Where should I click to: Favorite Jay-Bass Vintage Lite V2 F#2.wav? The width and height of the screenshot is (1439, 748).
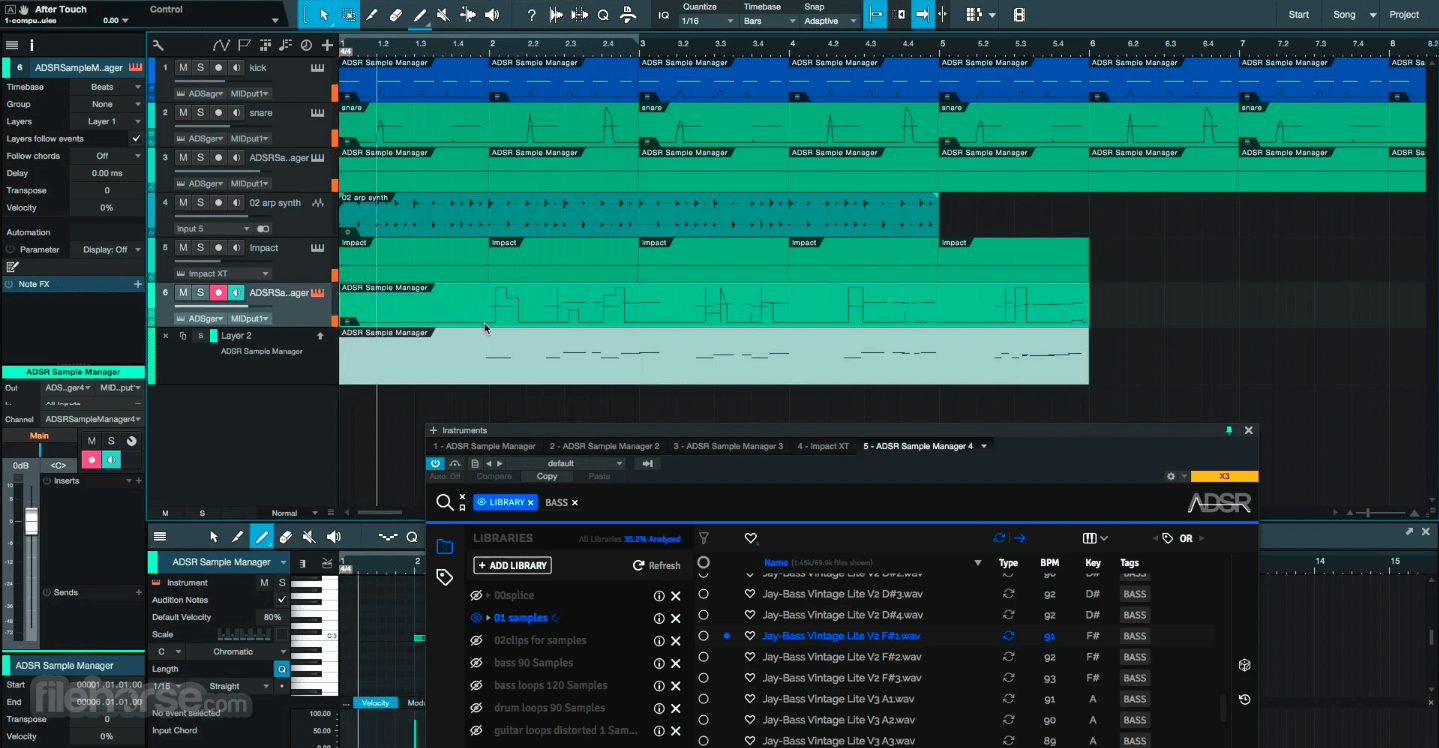750,657
